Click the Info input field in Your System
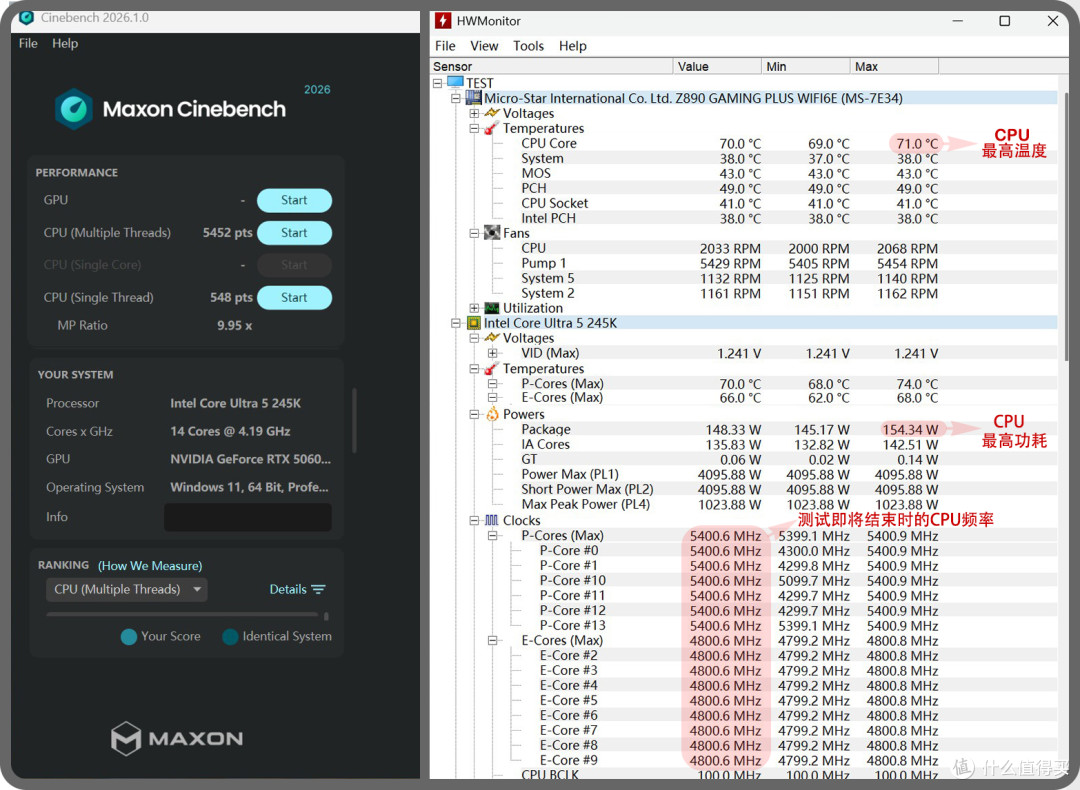Screen dimensions: 1080x790 tap(248, 517)
